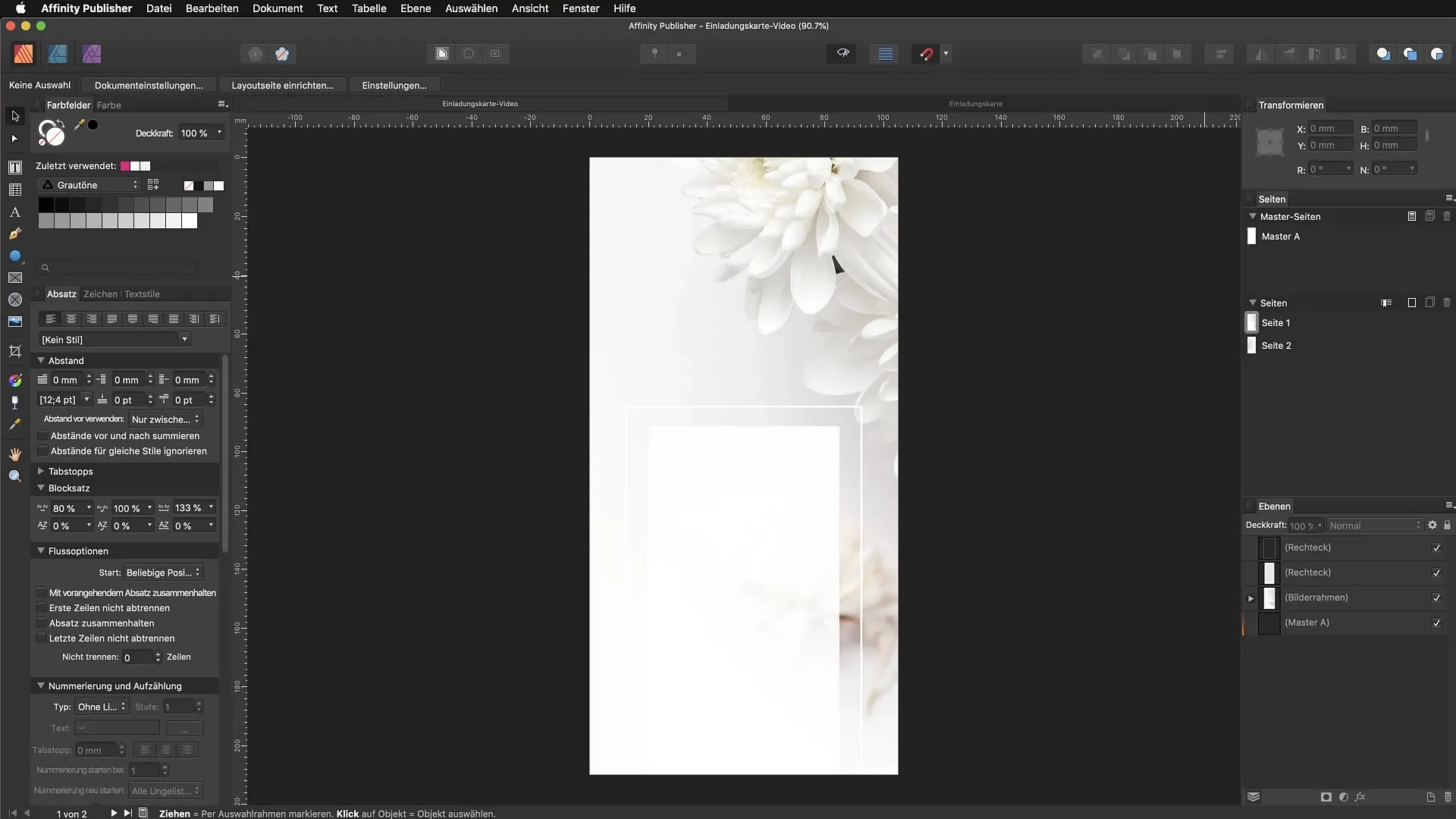The image size is (1456, 819).
Task: Click Dokumenteinstellungen button
Action: pyautogui.click(x=149, y=85)
